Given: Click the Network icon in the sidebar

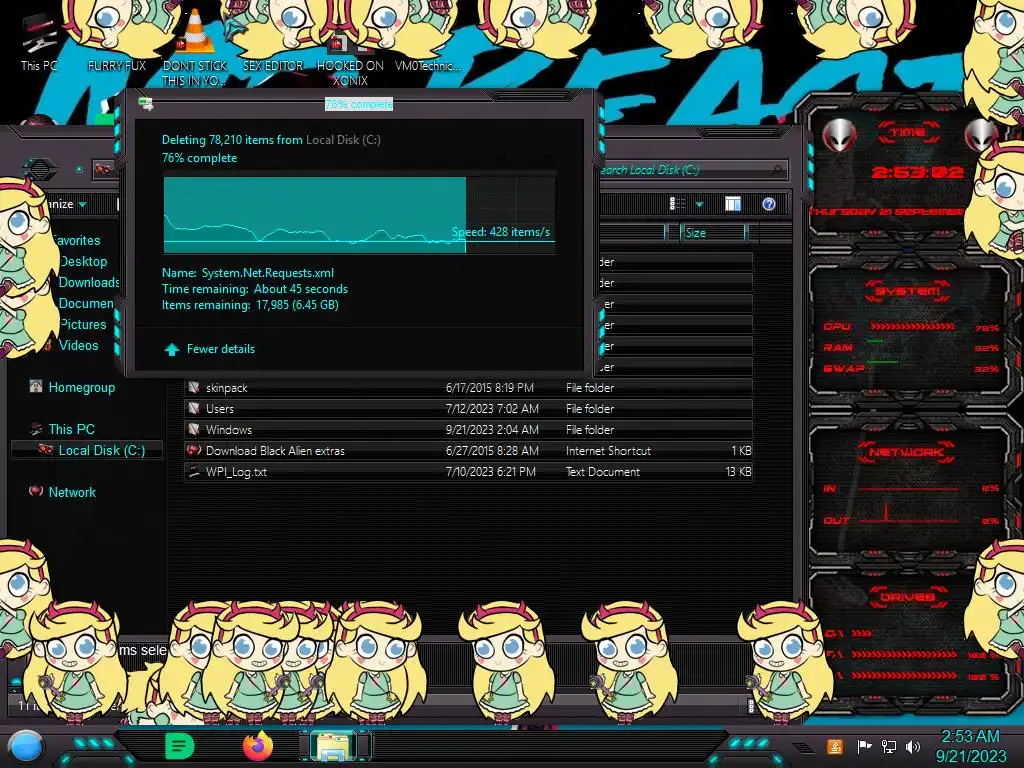Looking at the screenshot, I should 36,491.
